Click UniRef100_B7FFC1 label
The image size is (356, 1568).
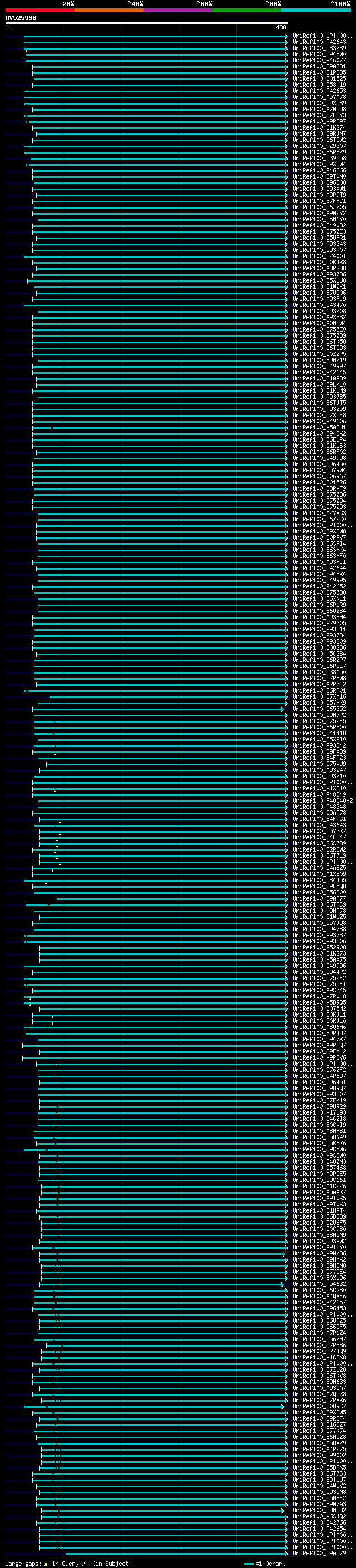pyautogui.click(x=319, y=201)
